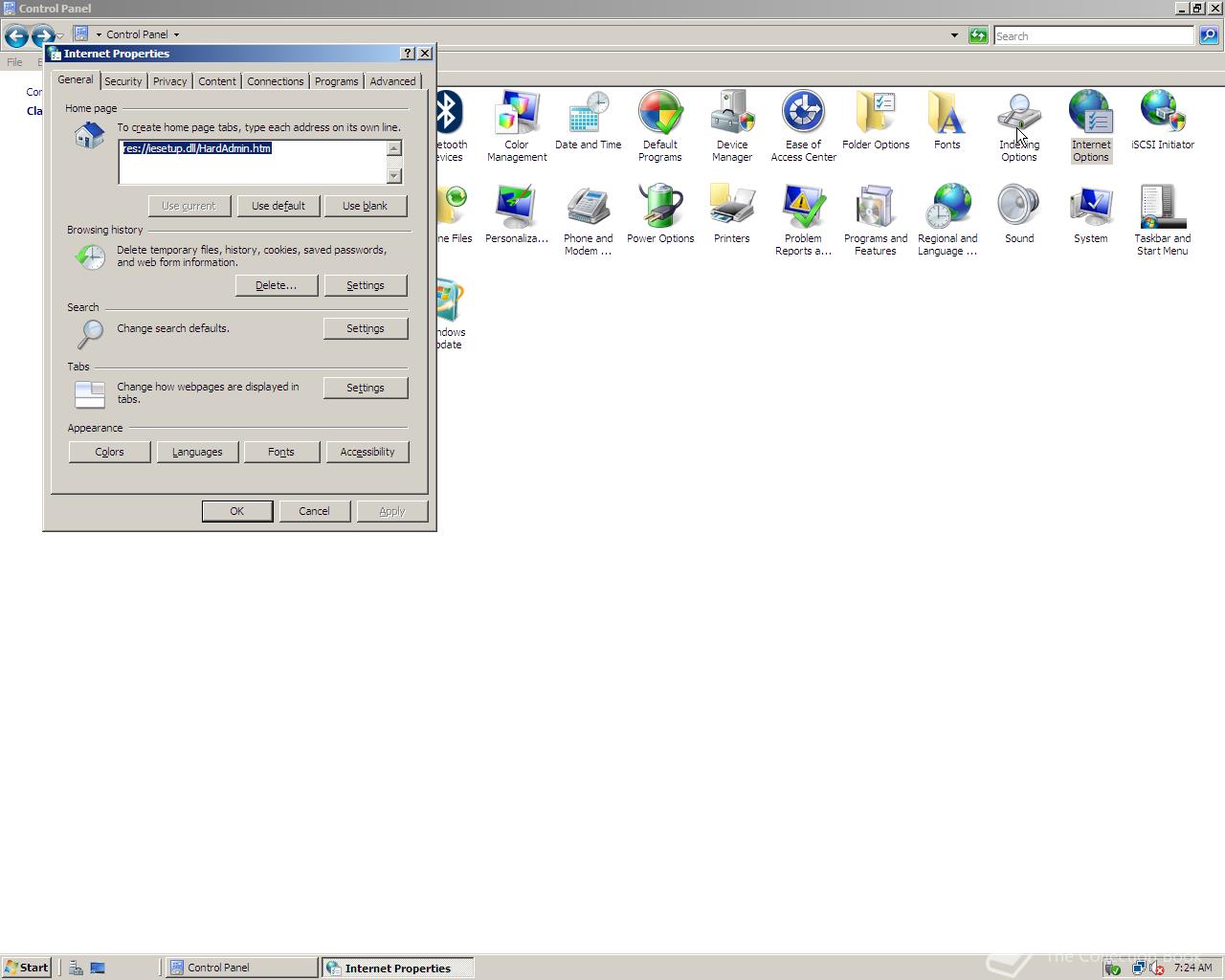Open the Start menu
Viewport: 1225px width, 980px height.
pos(27,968)
